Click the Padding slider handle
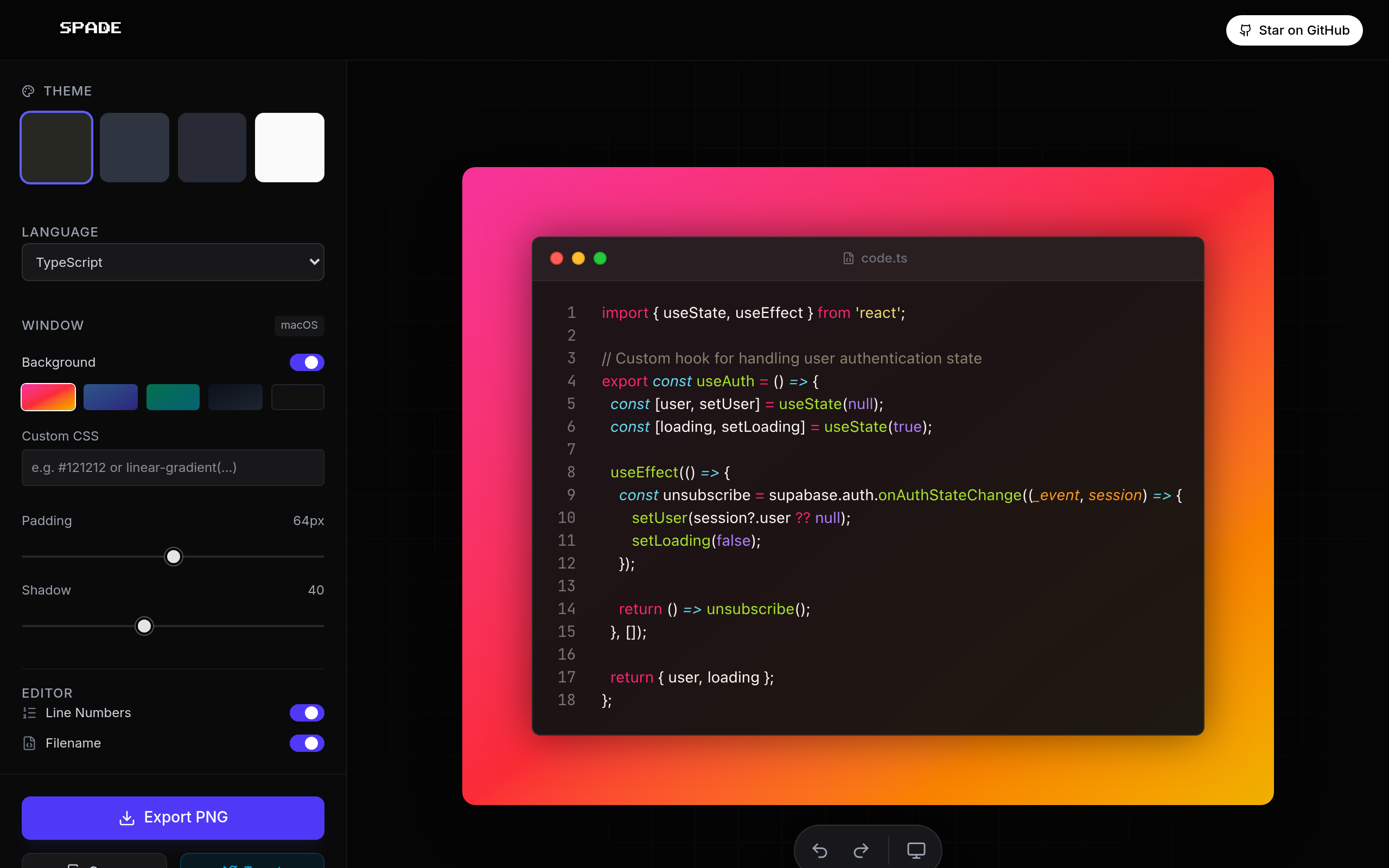The width and height of the screenshot is (1389, 868). [x=173, y=556]
